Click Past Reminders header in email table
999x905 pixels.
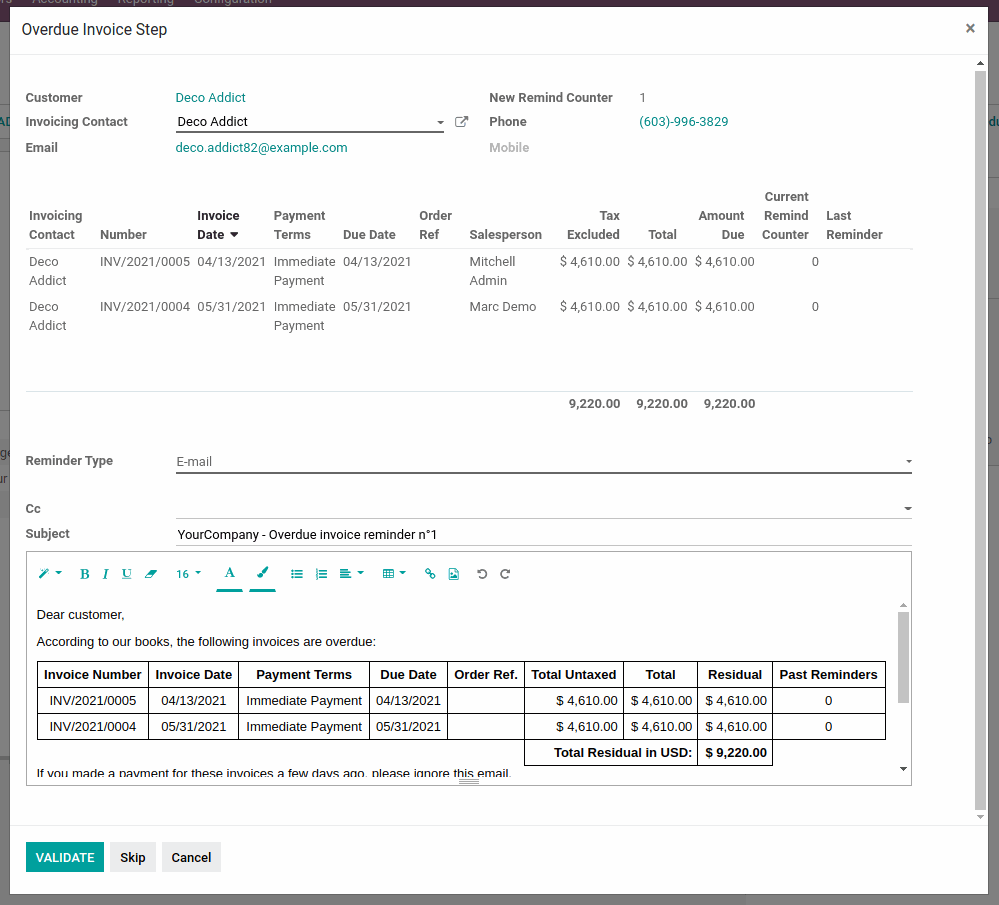point(828,674)
